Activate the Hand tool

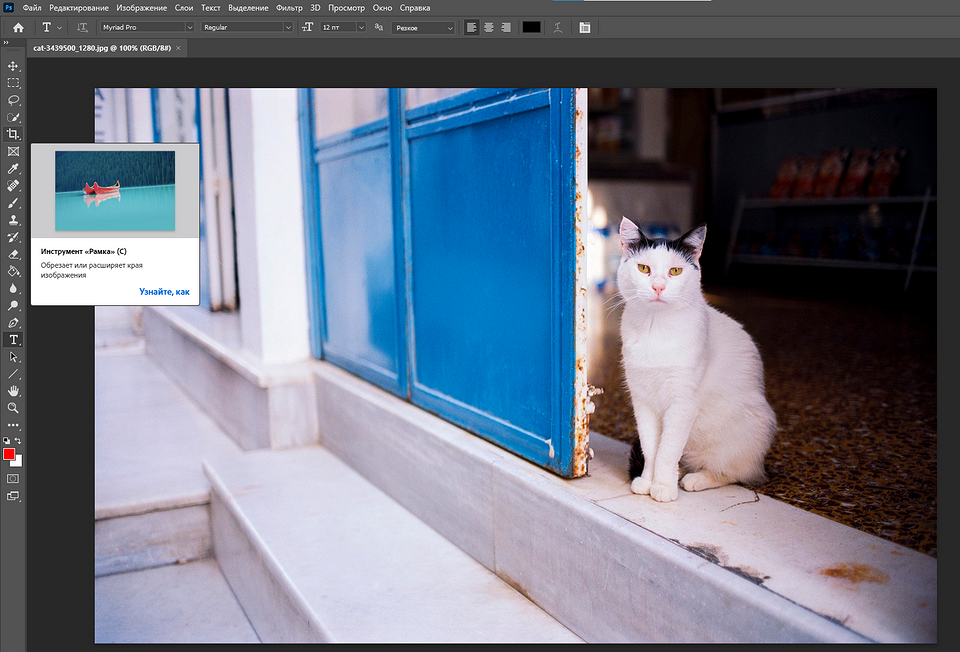[x=14, y=391]
